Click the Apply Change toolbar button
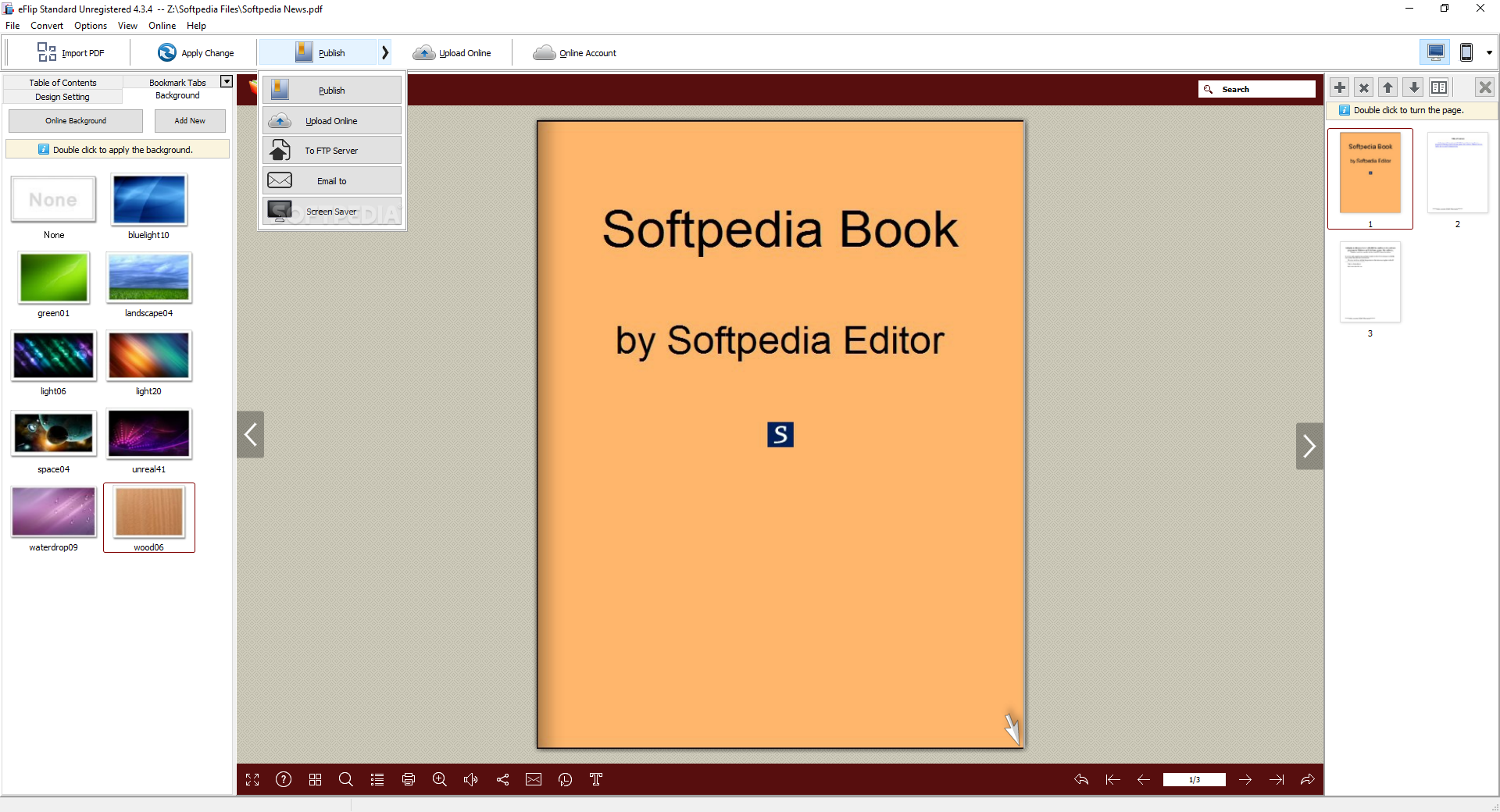The image size is (1500, 812). 195,53
